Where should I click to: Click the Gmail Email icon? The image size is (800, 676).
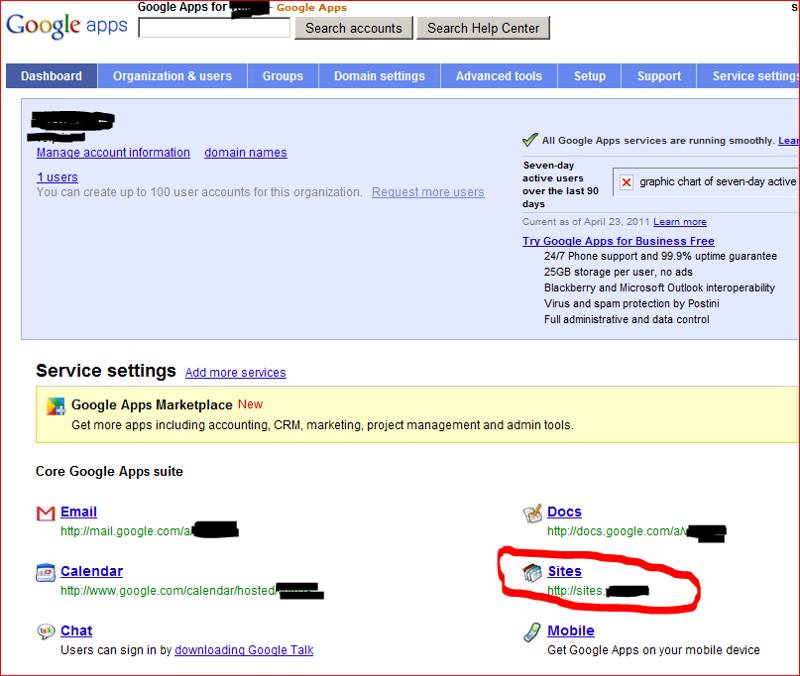tap(46, 513)
